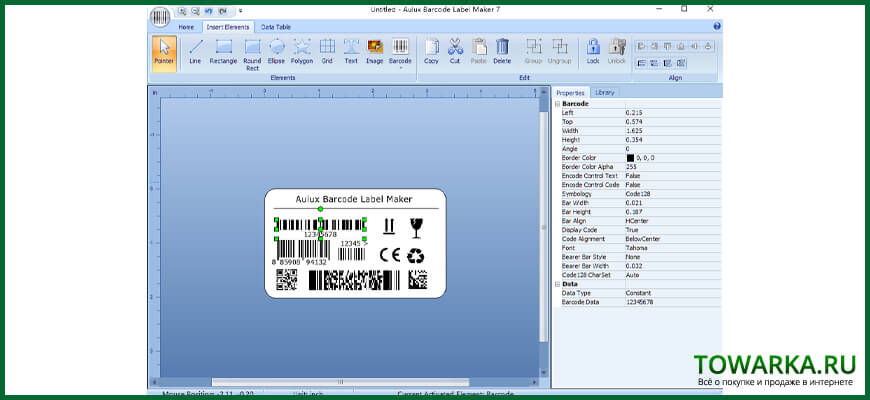Select the Text element tool
Screen dimensions: 870x400
tap(351, 52)
